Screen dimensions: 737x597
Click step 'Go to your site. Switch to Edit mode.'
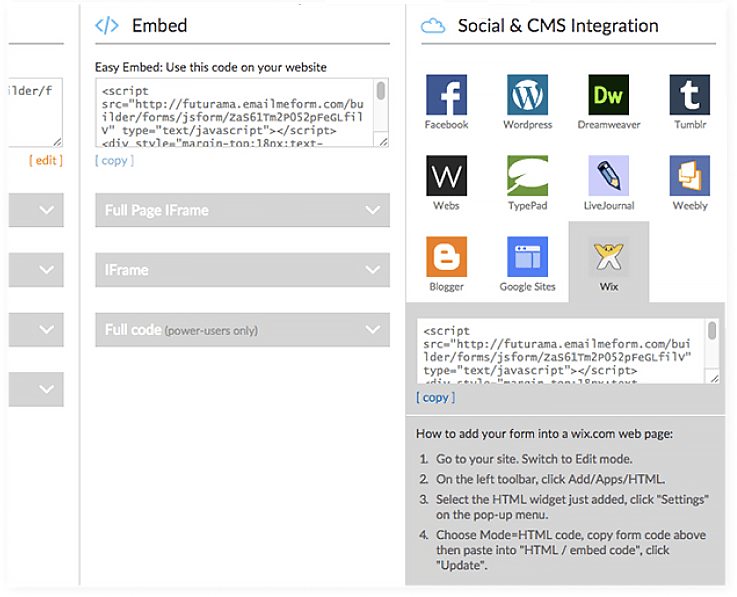pyautogui.click(x=534, y=459)
